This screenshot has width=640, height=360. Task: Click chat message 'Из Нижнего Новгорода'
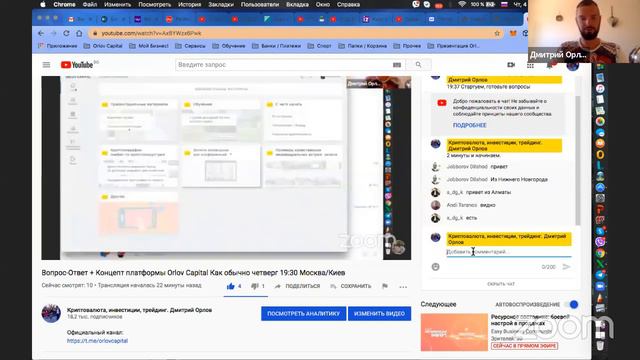pos(519,179)
